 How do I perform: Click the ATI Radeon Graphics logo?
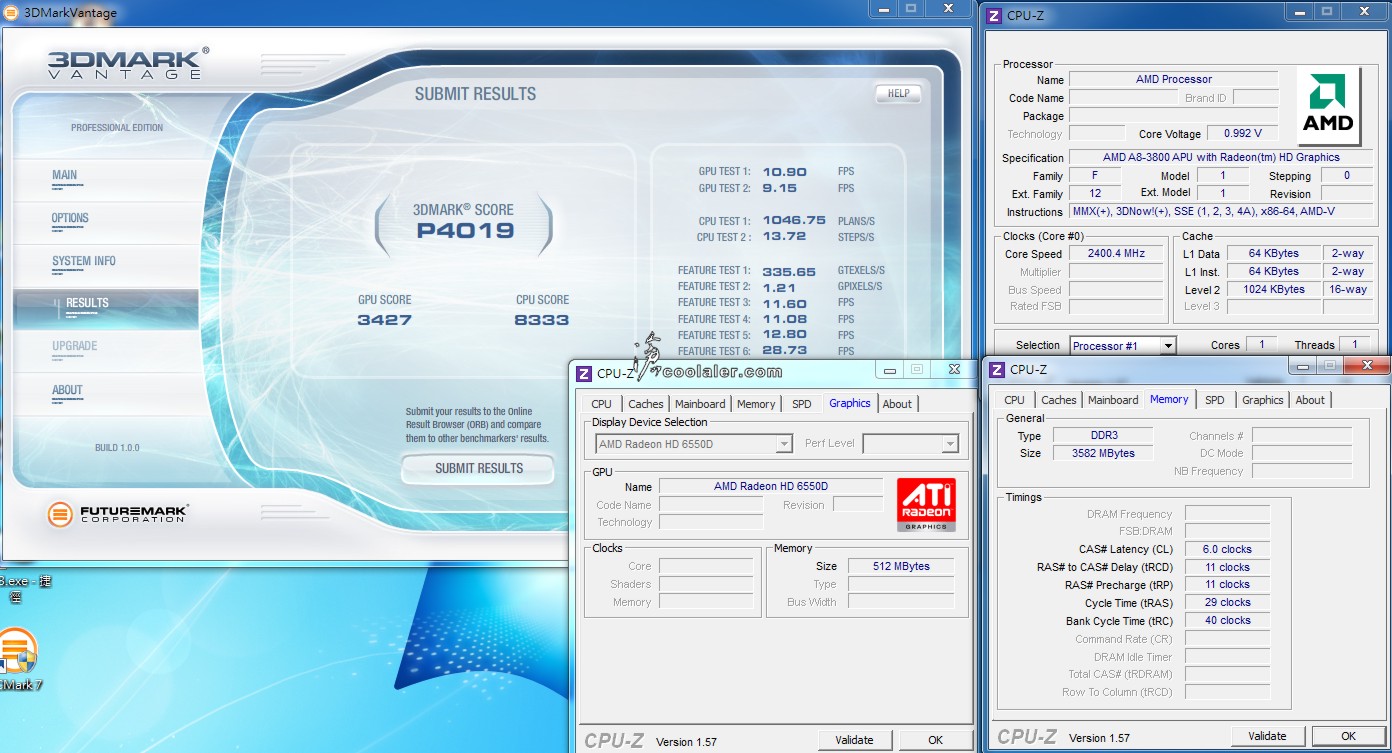925,504
